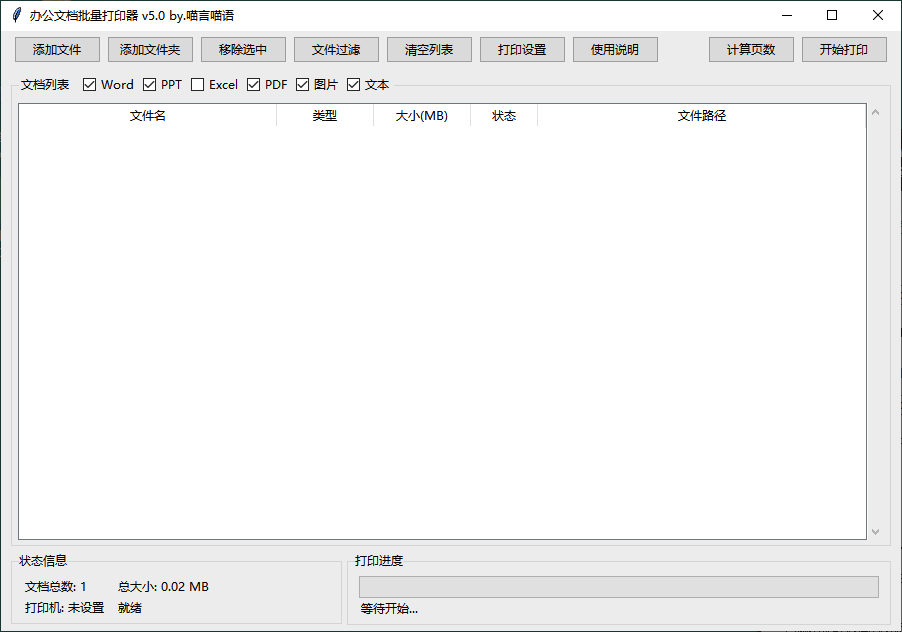Open the 使用说明 instructions

point(615,49)
